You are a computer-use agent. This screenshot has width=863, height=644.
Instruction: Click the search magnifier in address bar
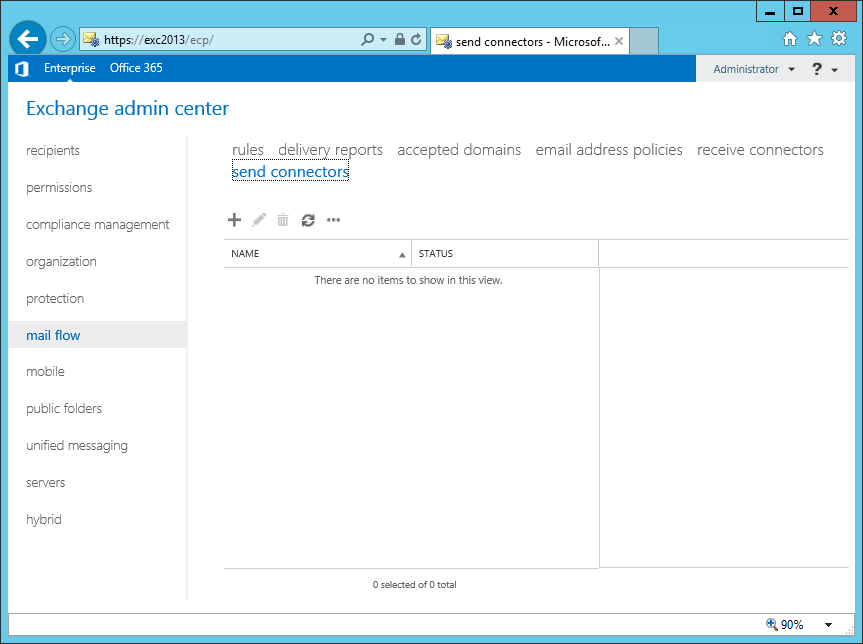[x=367, y=39]
